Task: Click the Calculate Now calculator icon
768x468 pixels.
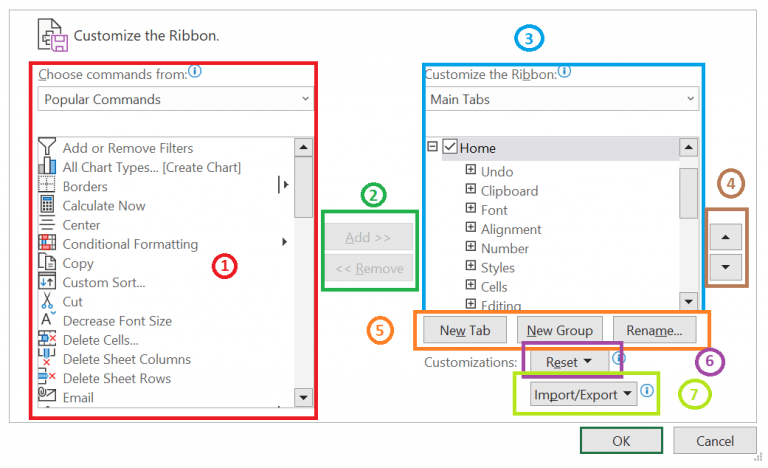Action: click(47, 205)
